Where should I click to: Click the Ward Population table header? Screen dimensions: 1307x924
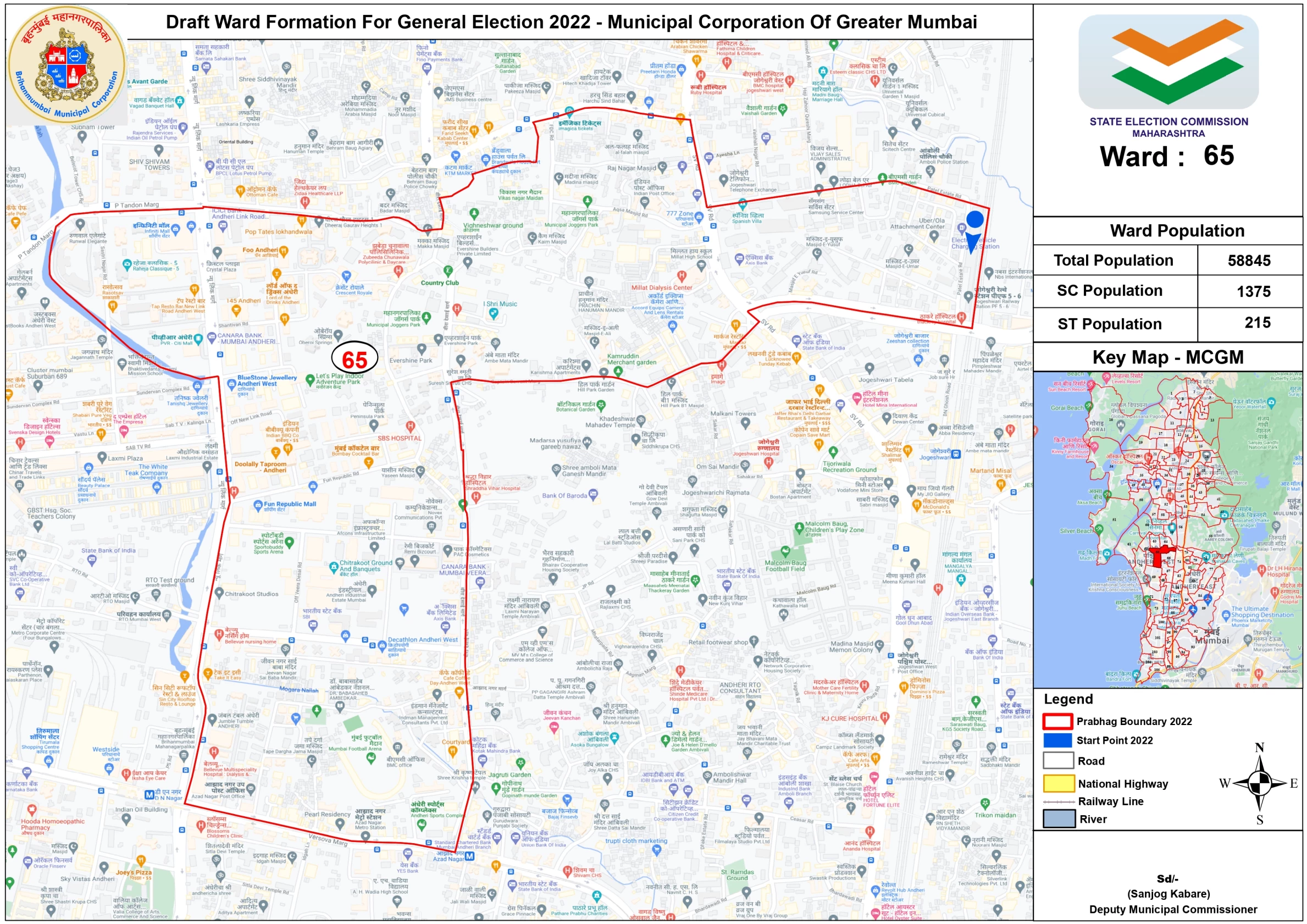point(1176,230)
